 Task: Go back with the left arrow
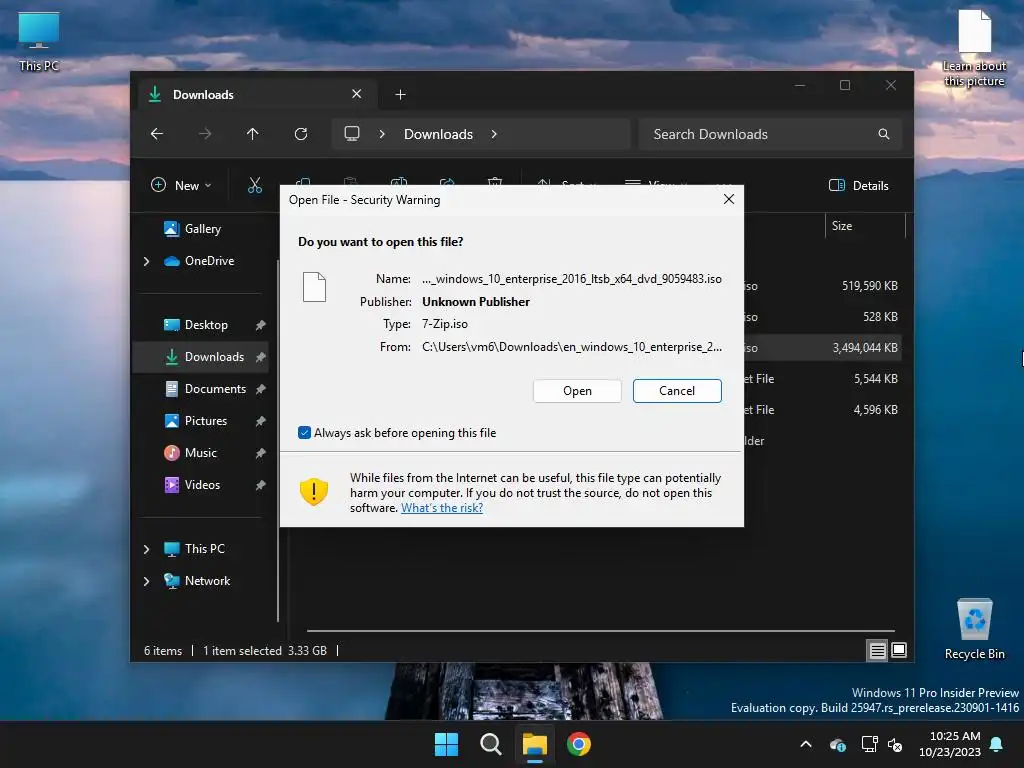(x=157, y=134)
